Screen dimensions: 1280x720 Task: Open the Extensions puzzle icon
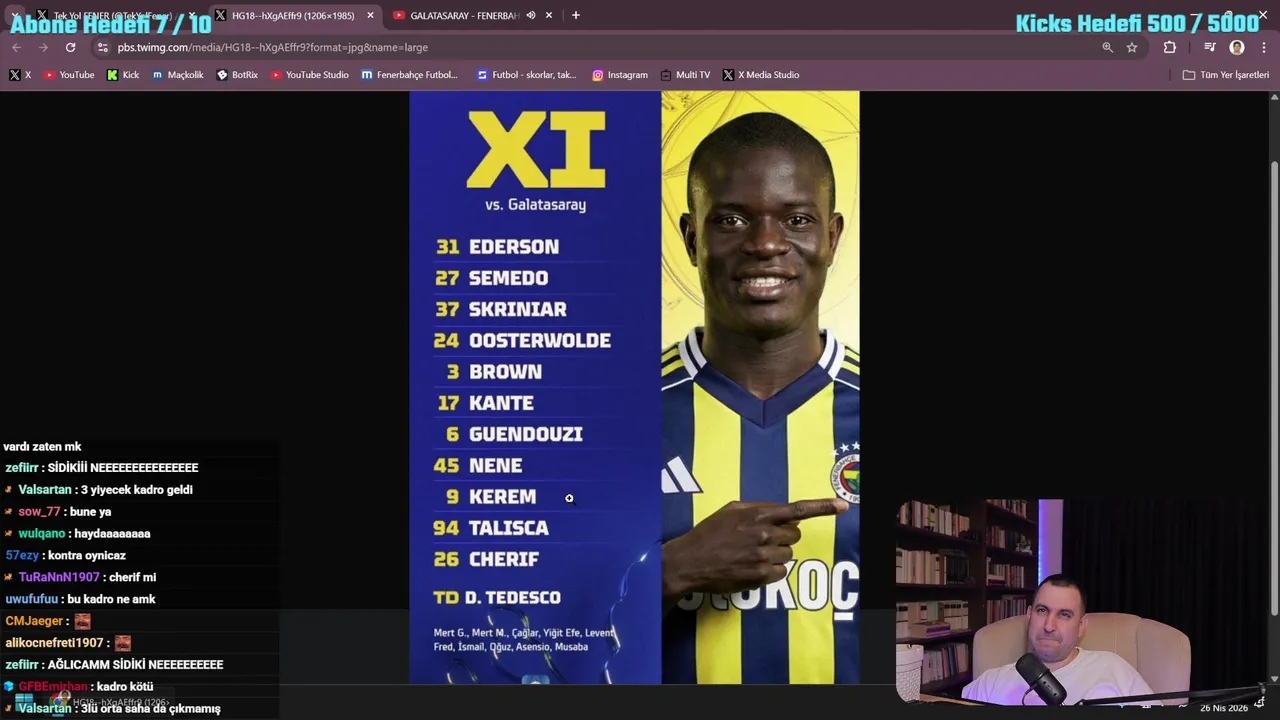pos(1170,47)
